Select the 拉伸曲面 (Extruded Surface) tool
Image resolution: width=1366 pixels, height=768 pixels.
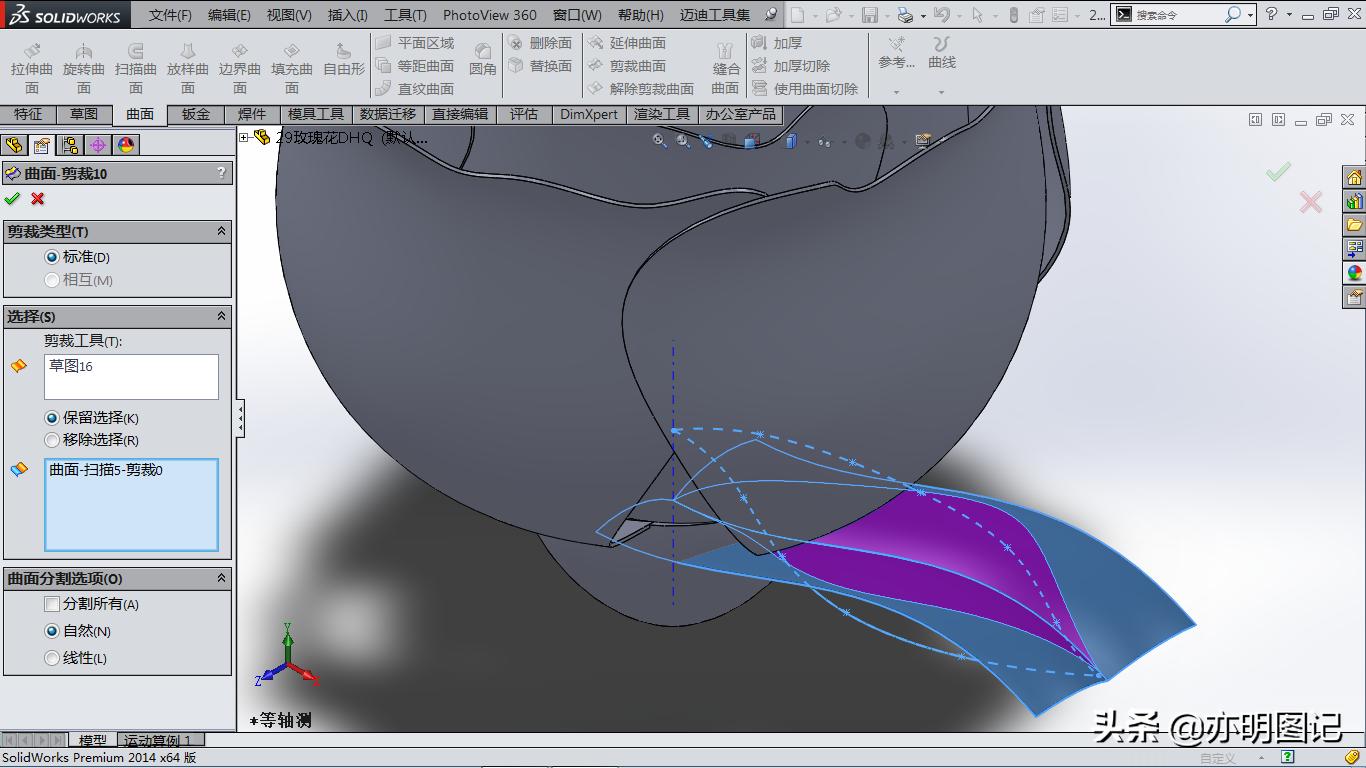[x=30, y=65]
